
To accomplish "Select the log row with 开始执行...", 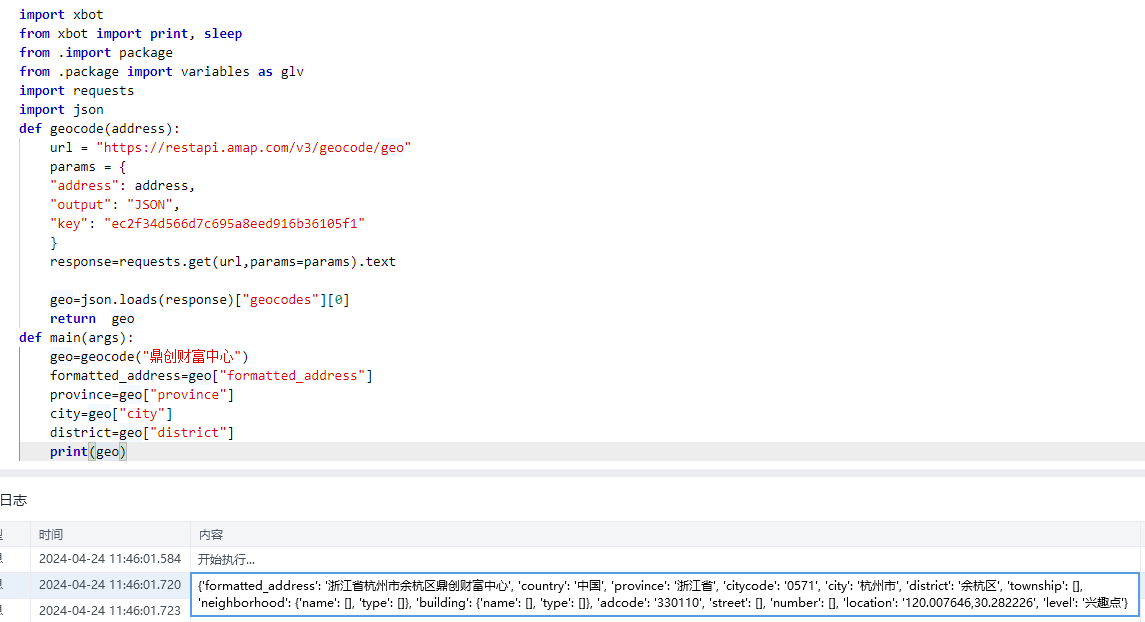I will 226,559.
